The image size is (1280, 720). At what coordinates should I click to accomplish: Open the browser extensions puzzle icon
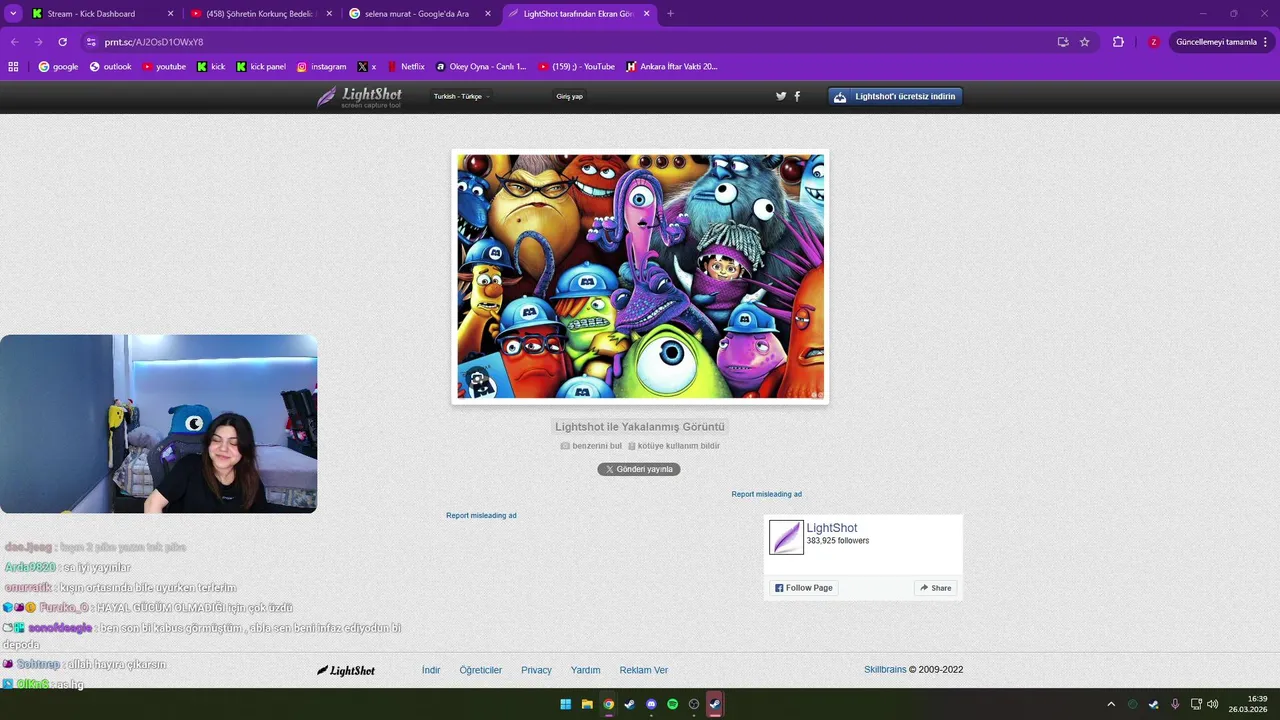1118,42
